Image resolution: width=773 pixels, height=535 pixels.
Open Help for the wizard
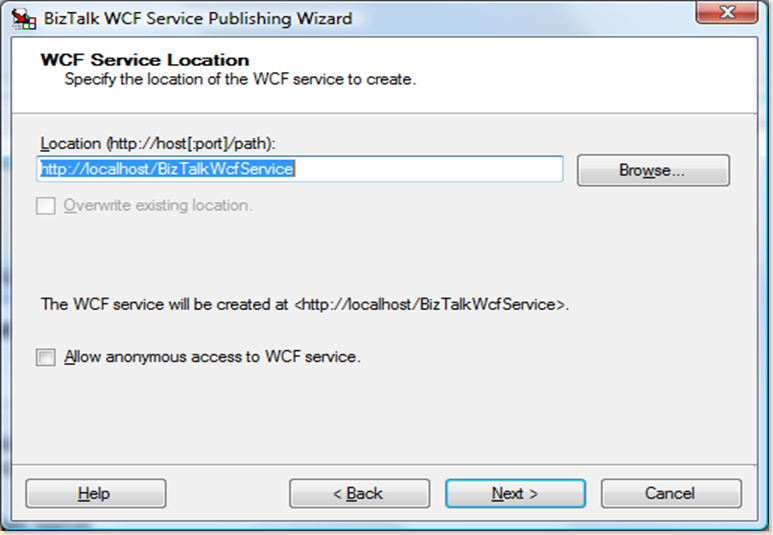click(x=95, y=493)
